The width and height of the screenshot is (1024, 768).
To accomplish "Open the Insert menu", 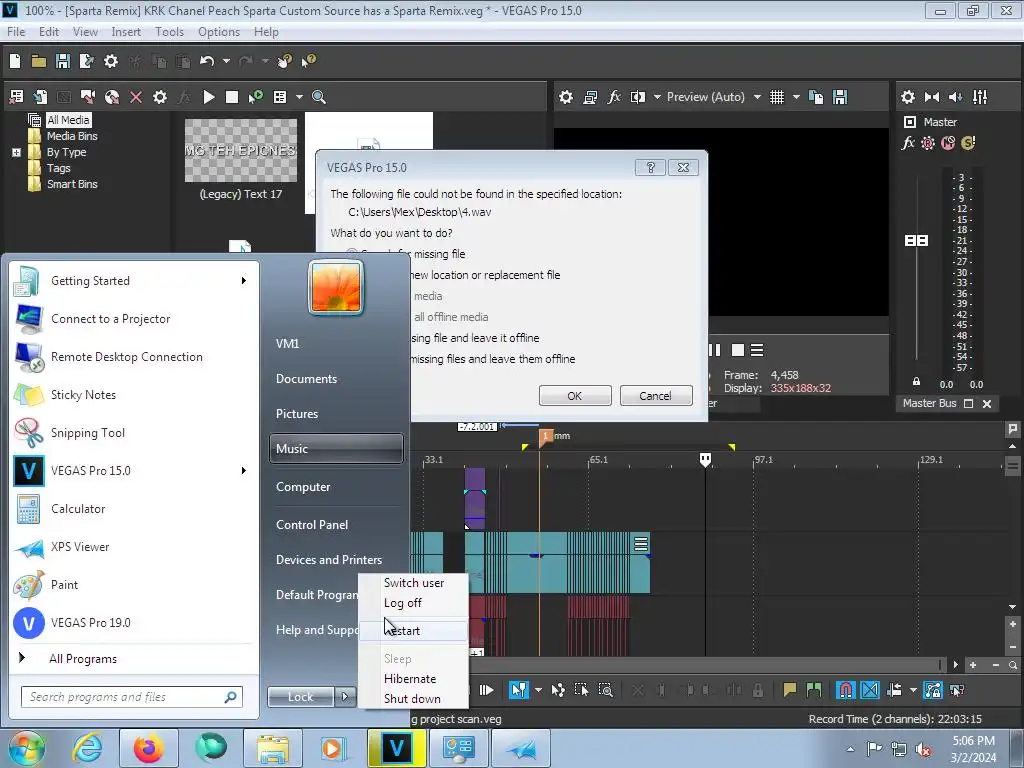I will coord(126,32).
